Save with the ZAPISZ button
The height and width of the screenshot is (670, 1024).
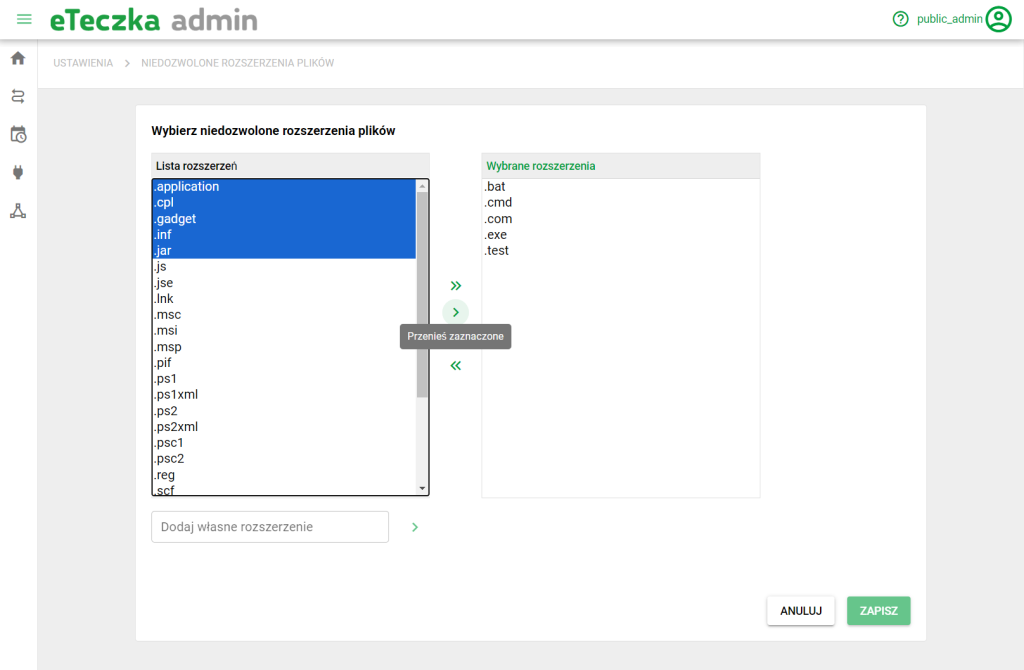pyautogui.click(x=878, y=611)
